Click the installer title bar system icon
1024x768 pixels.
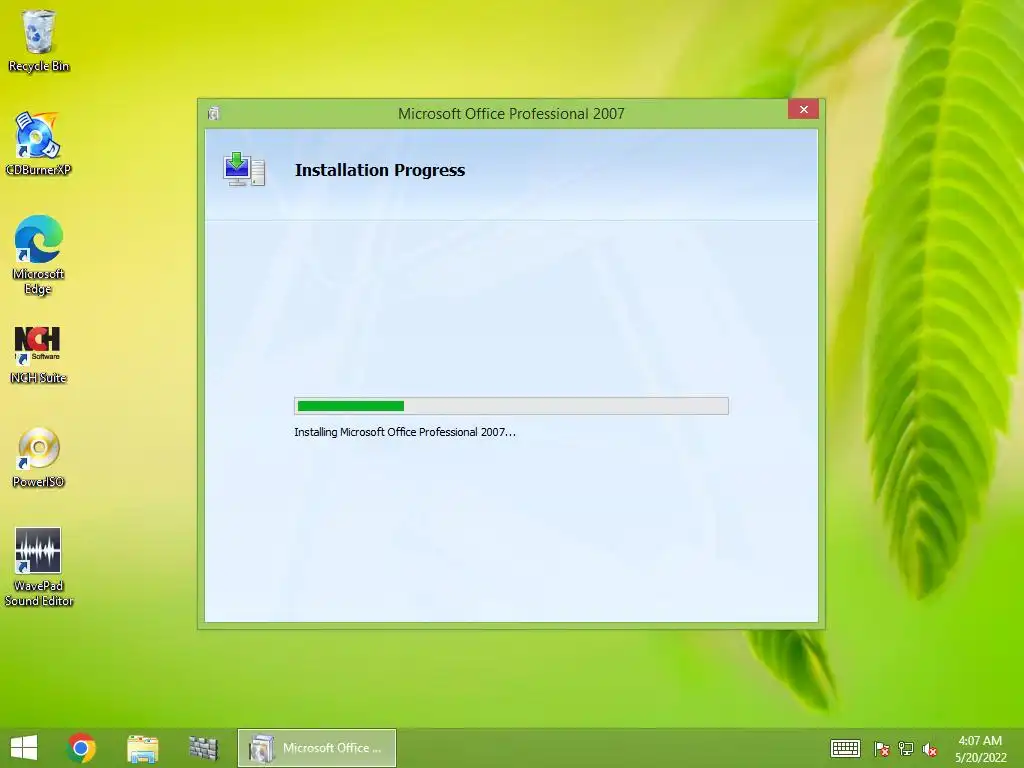tap(214, 114)
